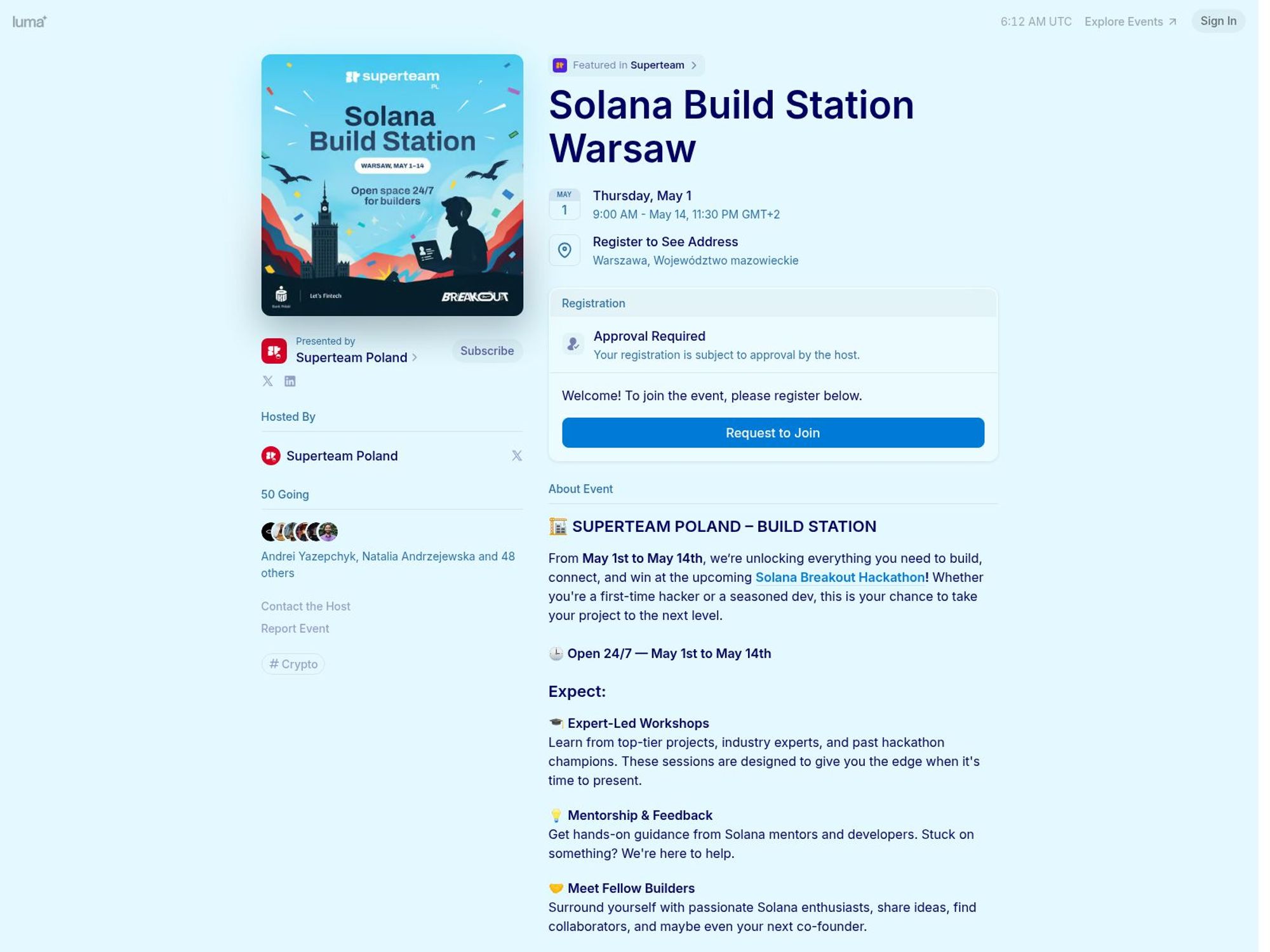Viewport: 1270px width, 952px height.
Task: Click the Thursday, May 1 date text
Action: coord(642,195)
